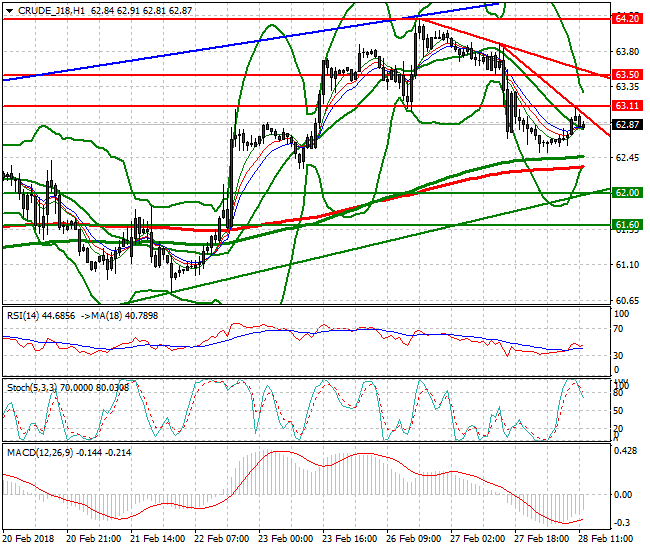The image size is (650, 550).
Task: Click the Stoch(5,3,3) indicator label
Action: tap(33, 388)
